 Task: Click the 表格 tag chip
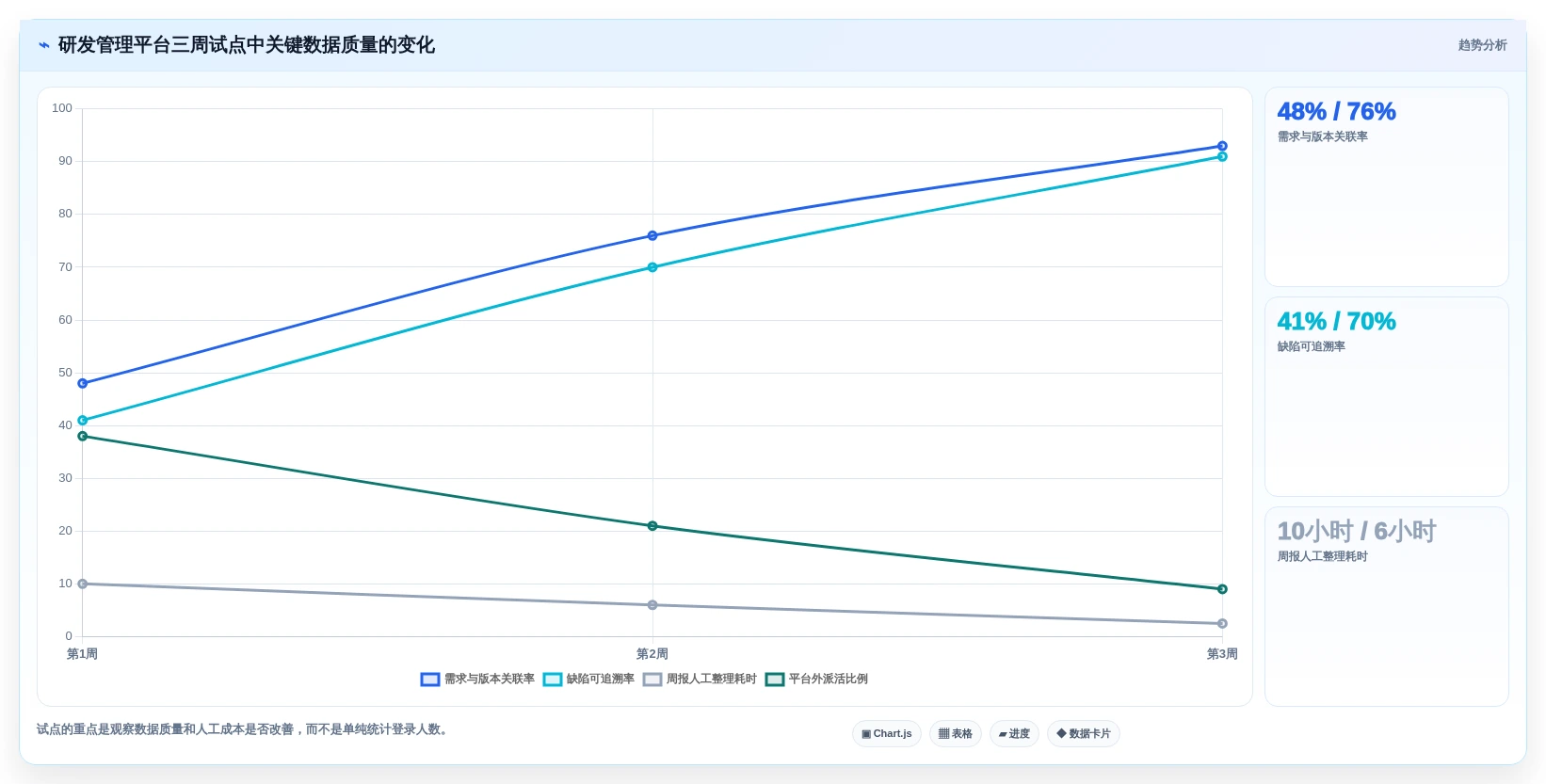click(x=956, y=734)
